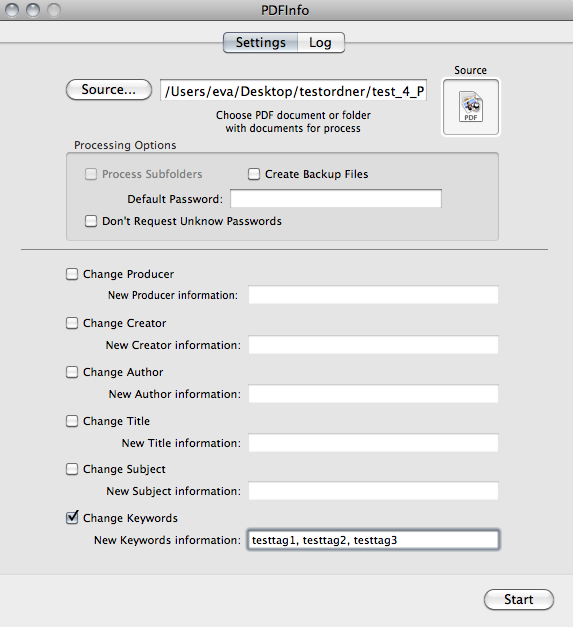Toggle the Change Subject checkbox
This screenshot has width=573, height=627.
[x=72, y=469]
